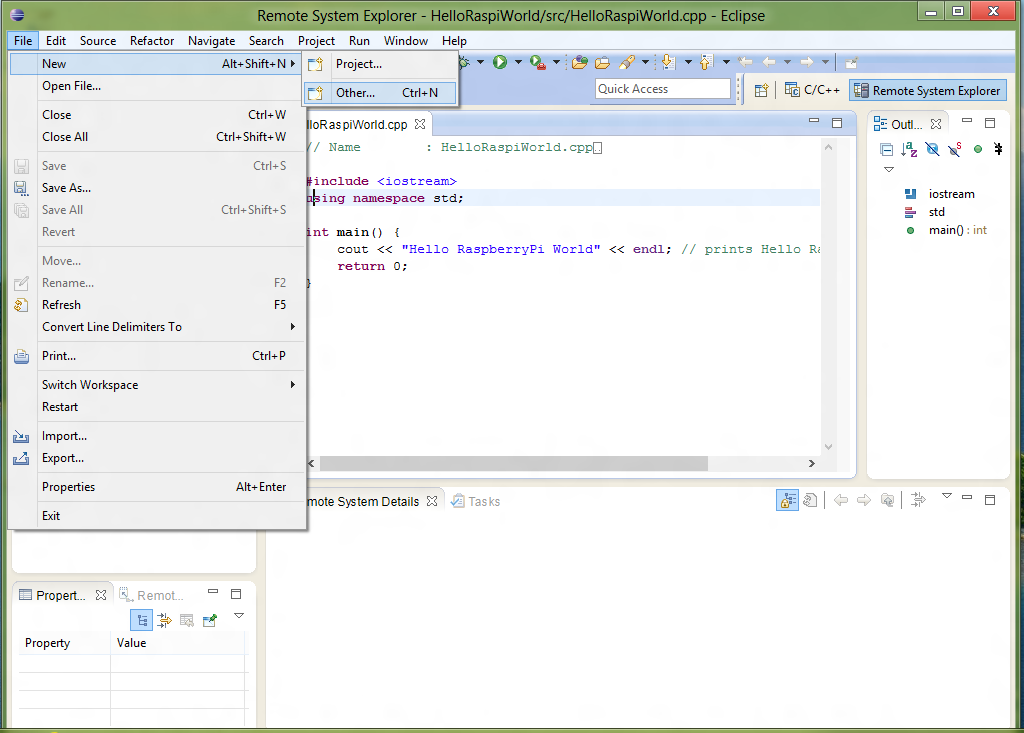Open the Search dropdown arrow in toolbar
1024x733 pixels.
point(645,63)
